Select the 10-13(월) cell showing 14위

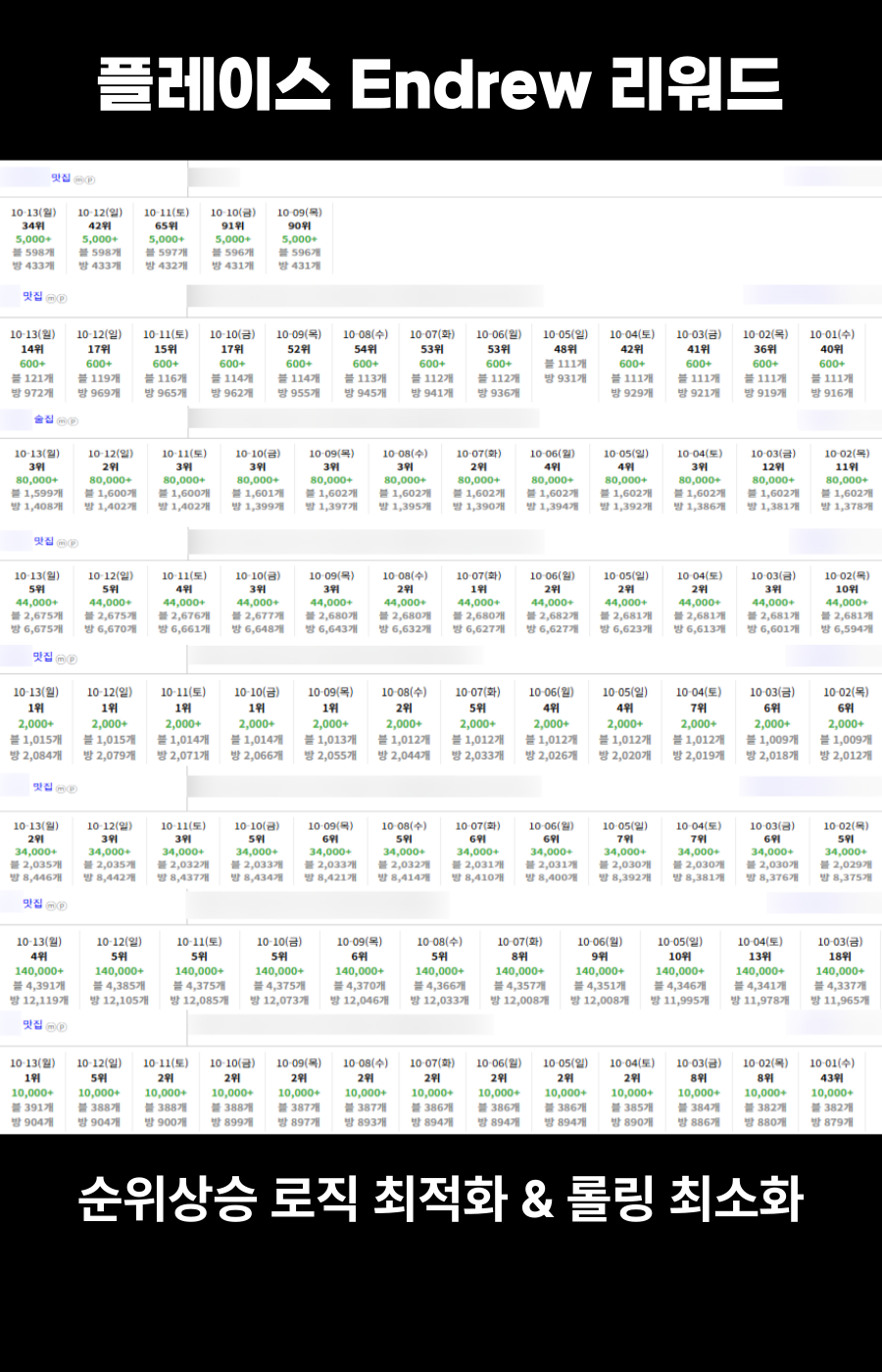tap(32, 363)
